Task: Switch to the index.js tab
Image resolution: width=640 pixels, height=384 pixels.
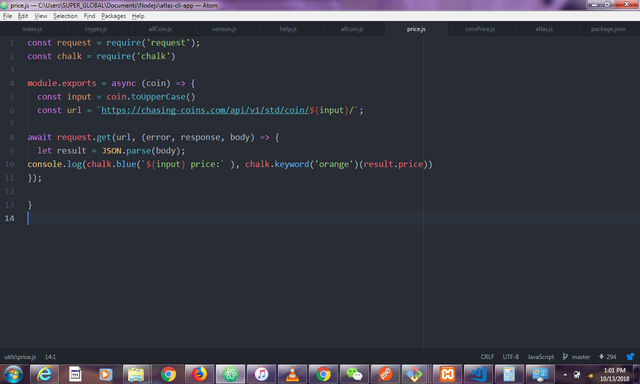Action: [32, 29]
